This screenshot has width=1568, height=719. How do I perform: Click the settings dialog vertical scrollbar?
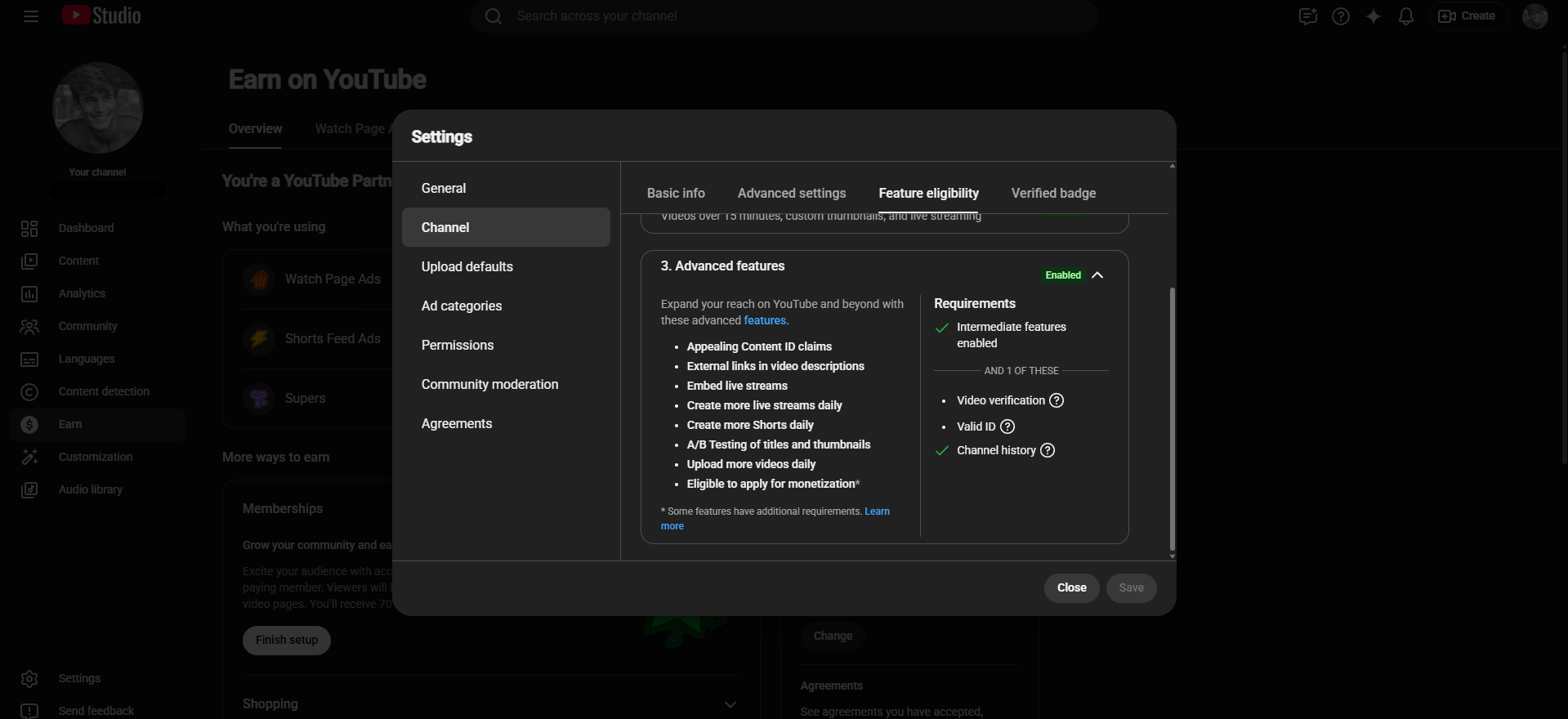[1173, 418]
